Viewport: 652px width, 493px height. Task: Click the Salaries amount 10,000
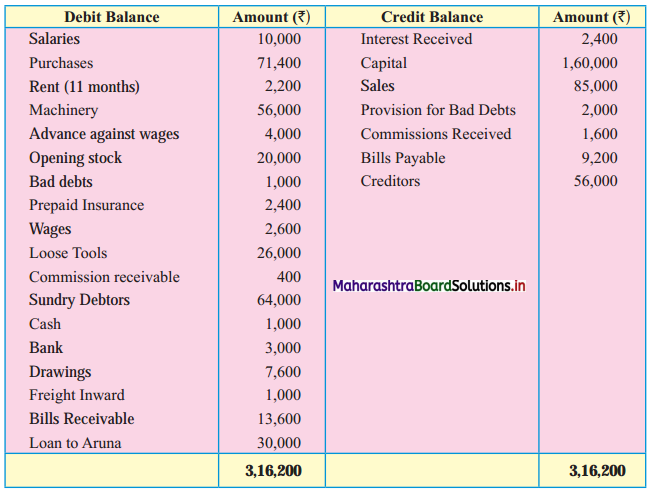click(279, 39)
